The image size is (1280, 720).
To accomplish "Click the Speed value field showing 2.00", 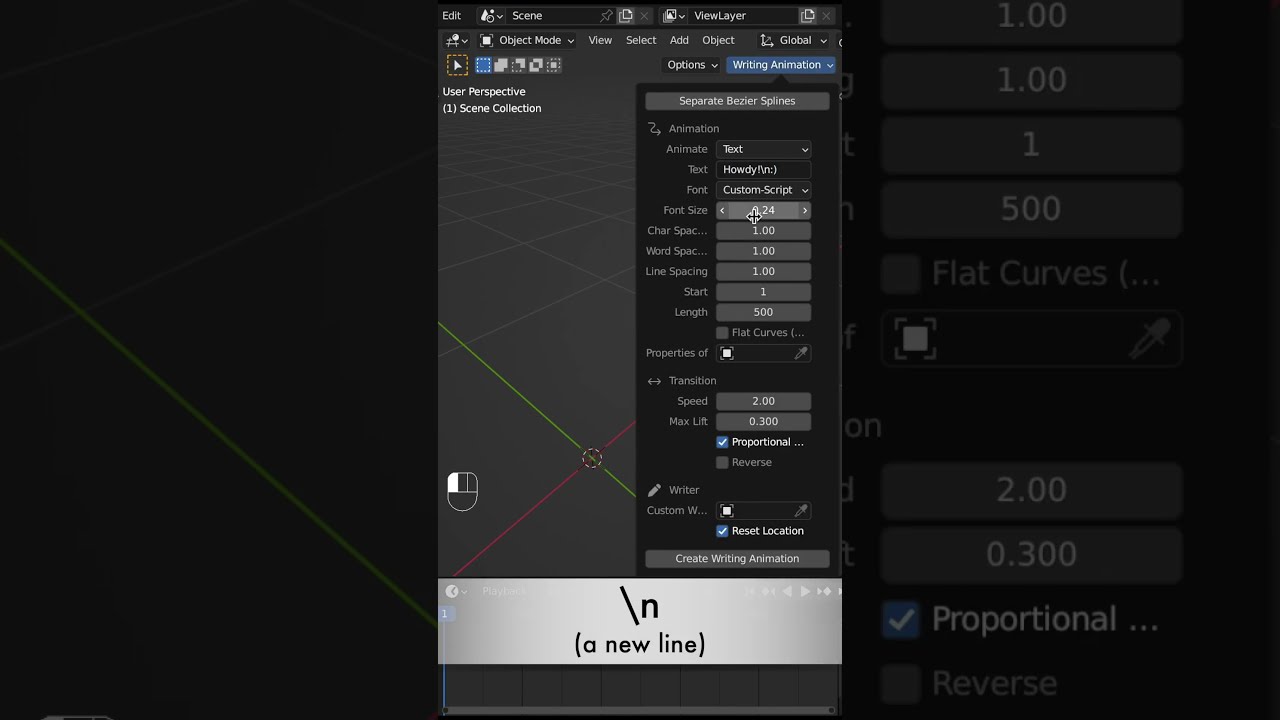I will click(x=763, y=401).
